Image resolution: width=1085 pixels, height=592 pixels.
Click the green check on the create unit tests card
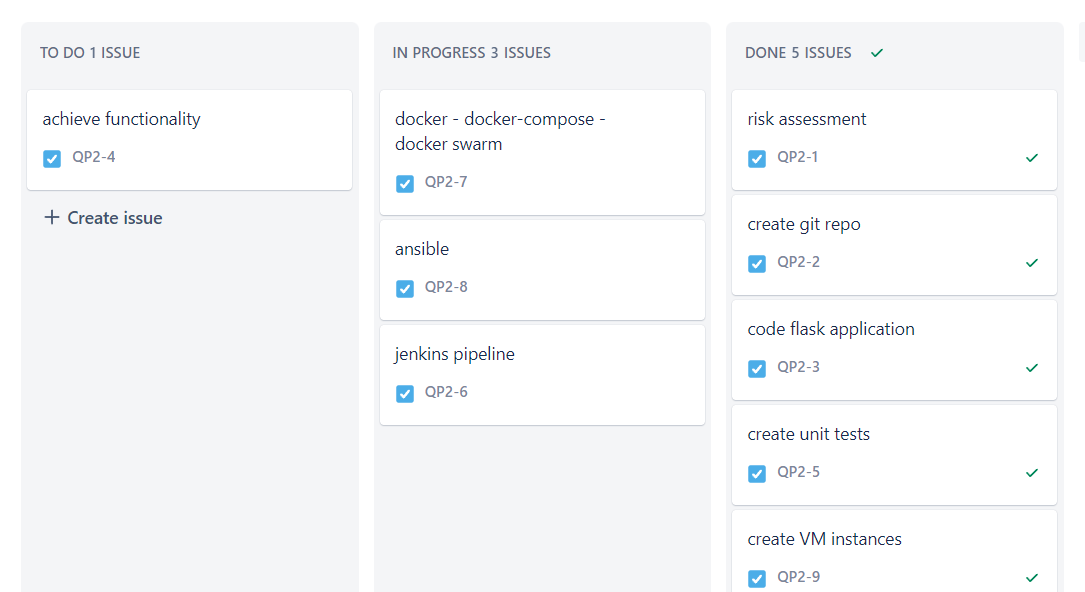click(x=1031, y=473)
